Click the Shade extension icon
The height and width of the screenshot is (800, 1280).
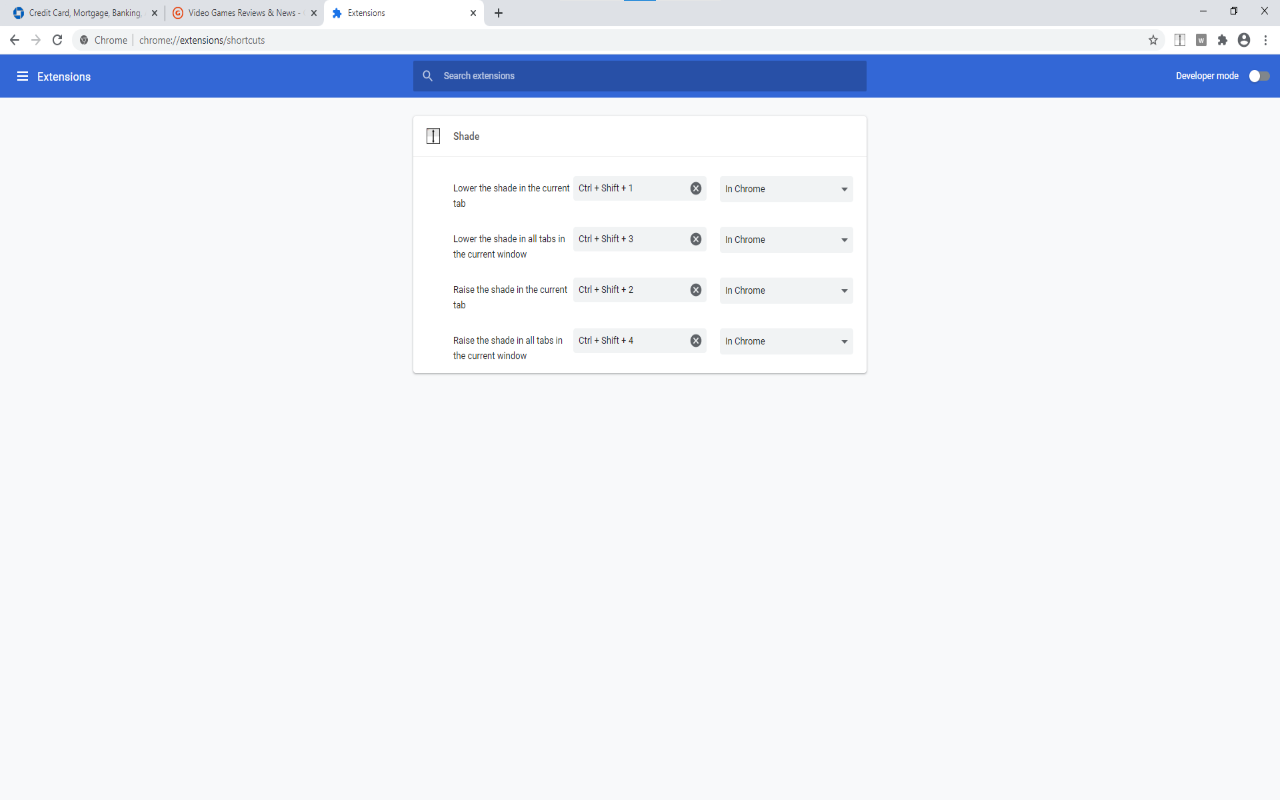433,136
